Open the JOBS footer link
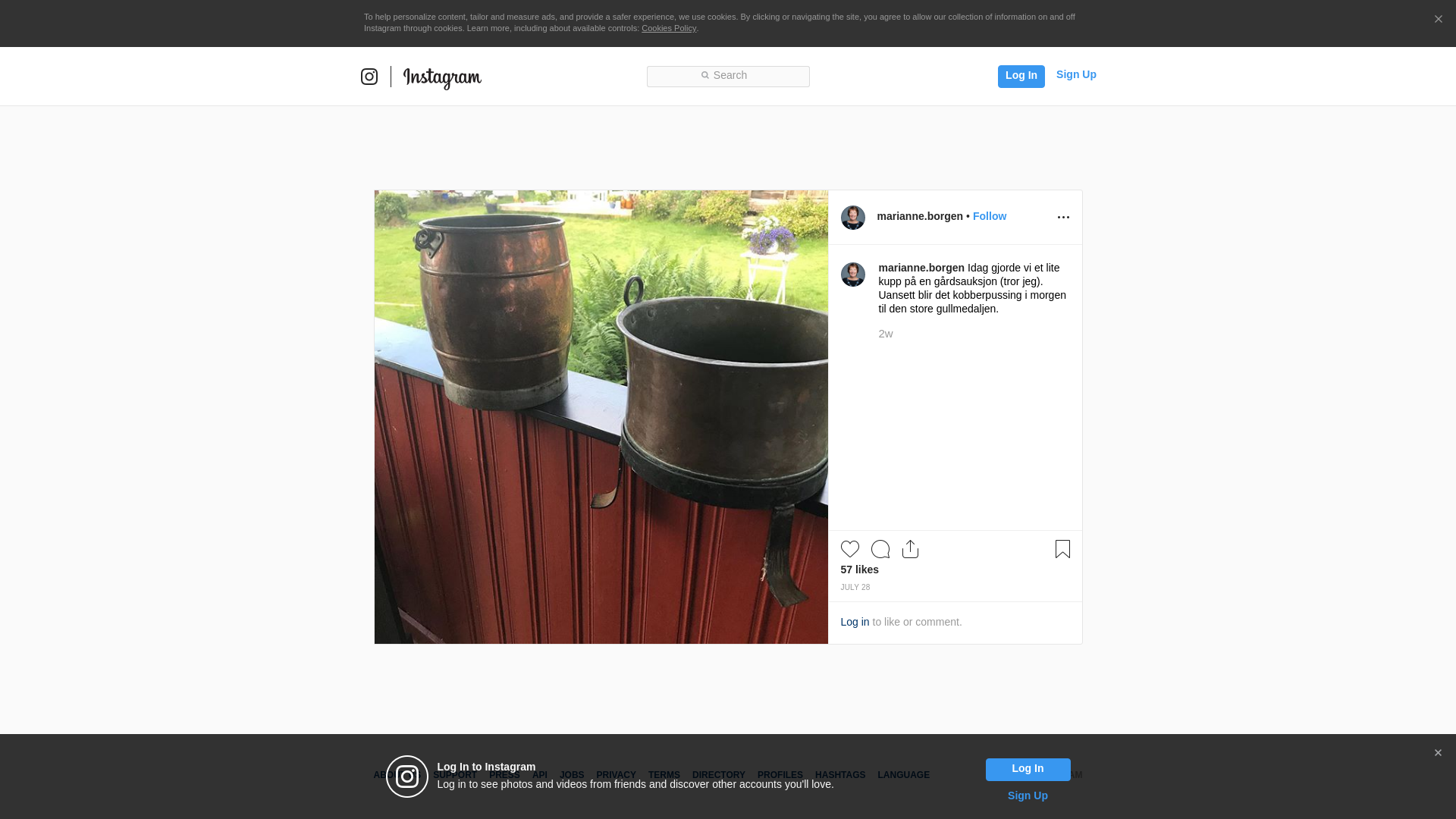Screen dimensions: 1456x819 [x=572, y=776]
